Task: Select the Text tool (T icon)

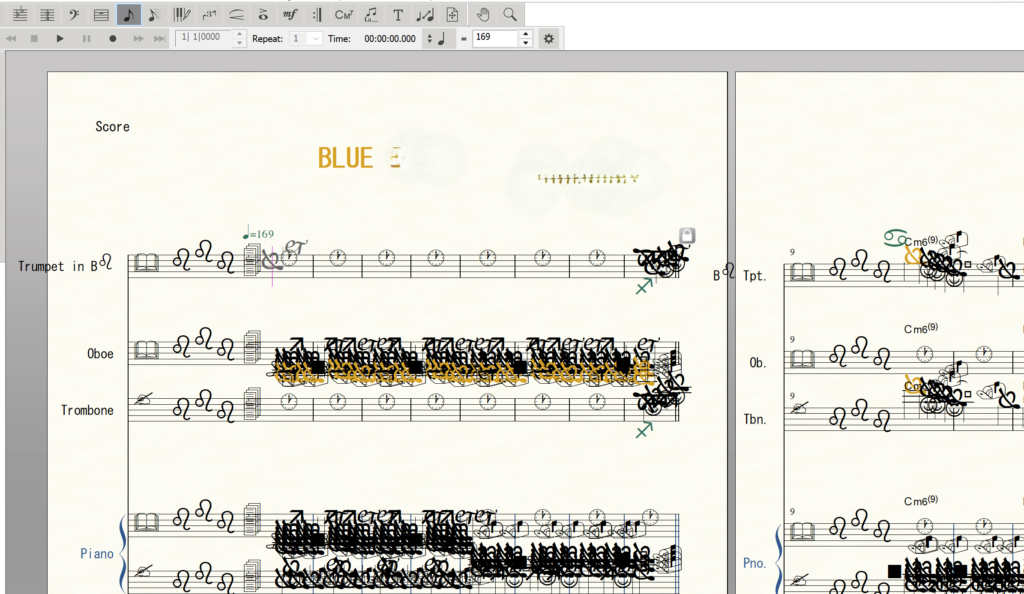Action: (398, 14)
